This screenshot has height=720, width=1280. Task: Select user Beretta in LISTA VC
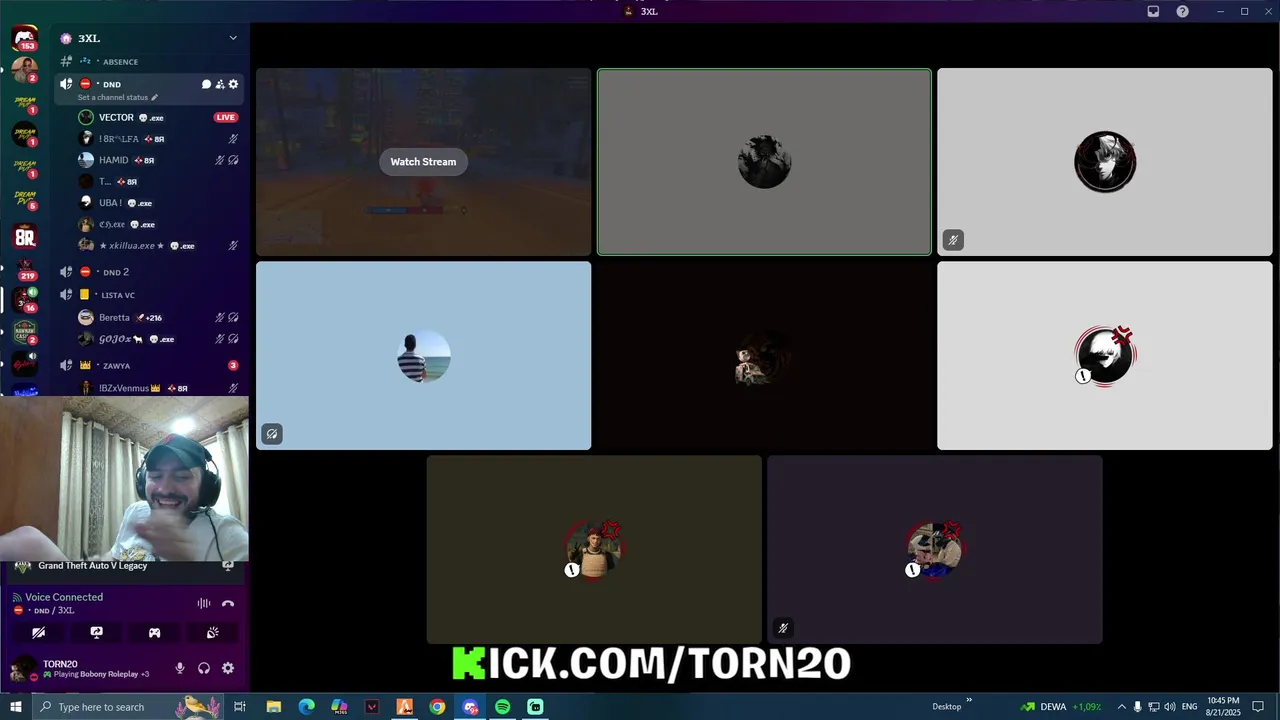[x=158, y=317]
